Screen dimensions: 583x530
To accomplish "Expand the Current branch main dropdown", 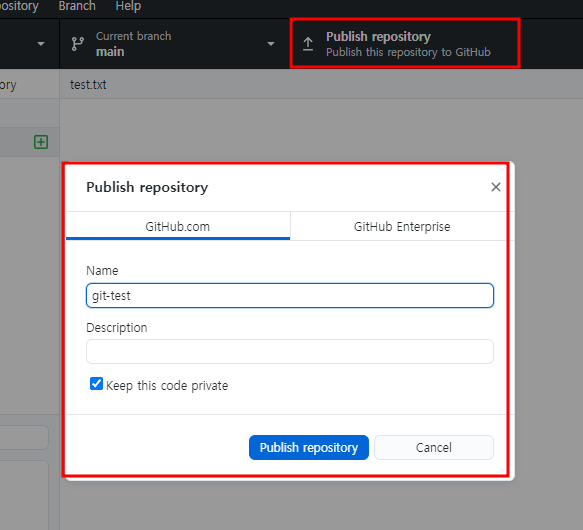I will (174, 44).
